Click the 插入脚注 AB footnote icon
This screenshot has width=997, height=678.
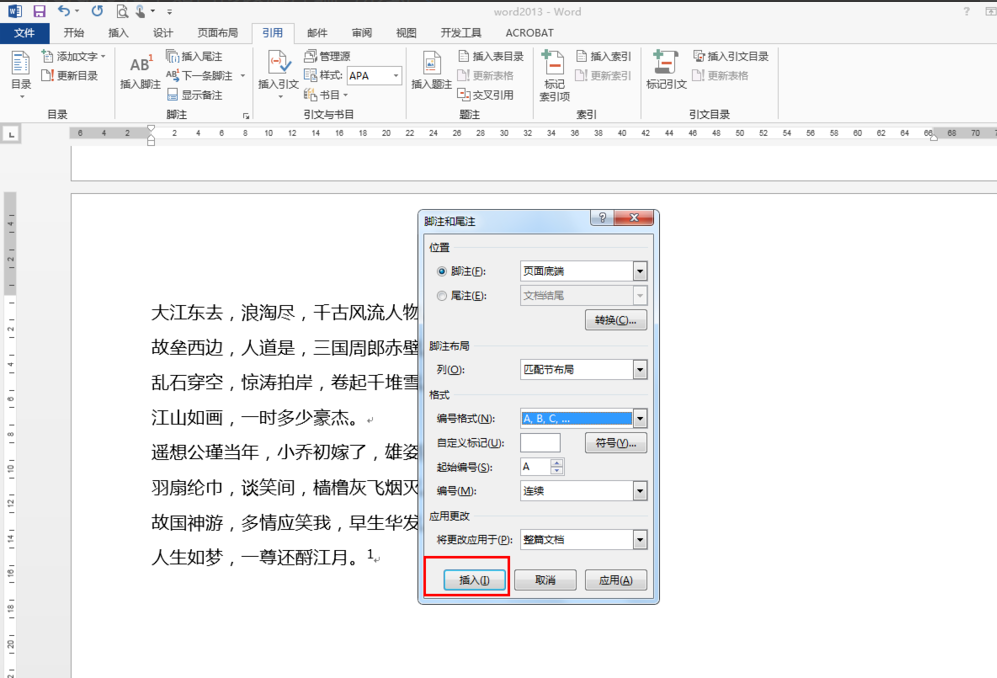[141, 71]
